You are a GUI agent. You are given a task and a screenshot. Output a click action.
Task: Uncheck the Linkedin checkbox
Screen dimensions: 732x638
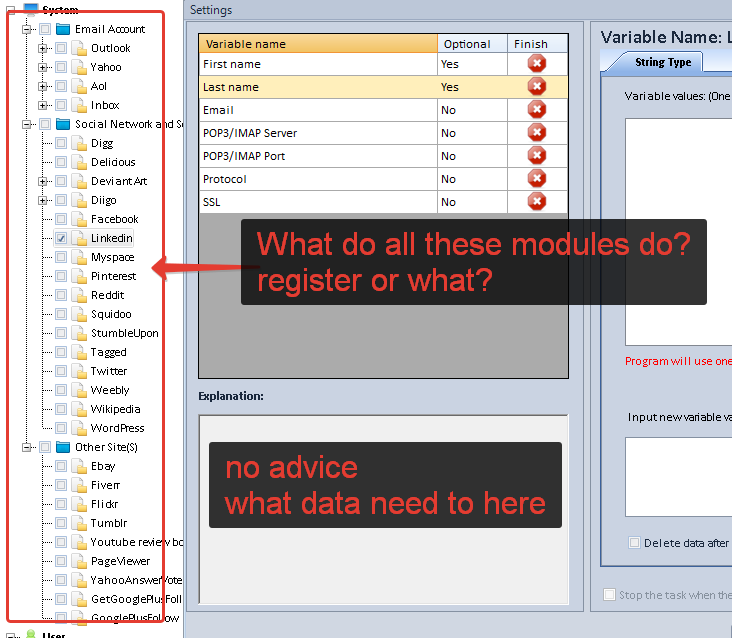click(61, 238)
